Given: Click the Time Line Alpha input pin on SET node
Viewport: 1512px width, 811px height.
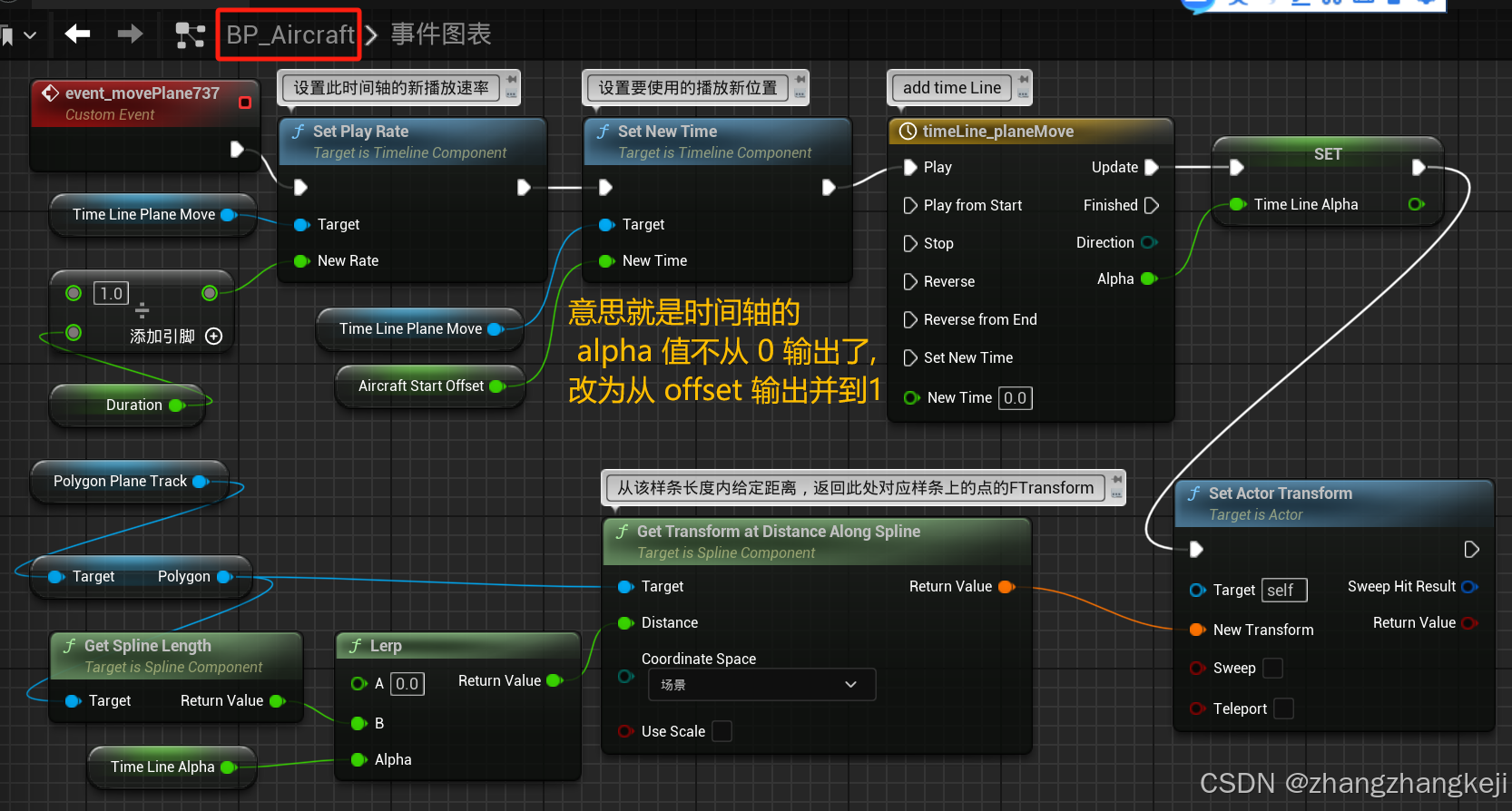Looking at the screenshot, I should pos(1238,204).
